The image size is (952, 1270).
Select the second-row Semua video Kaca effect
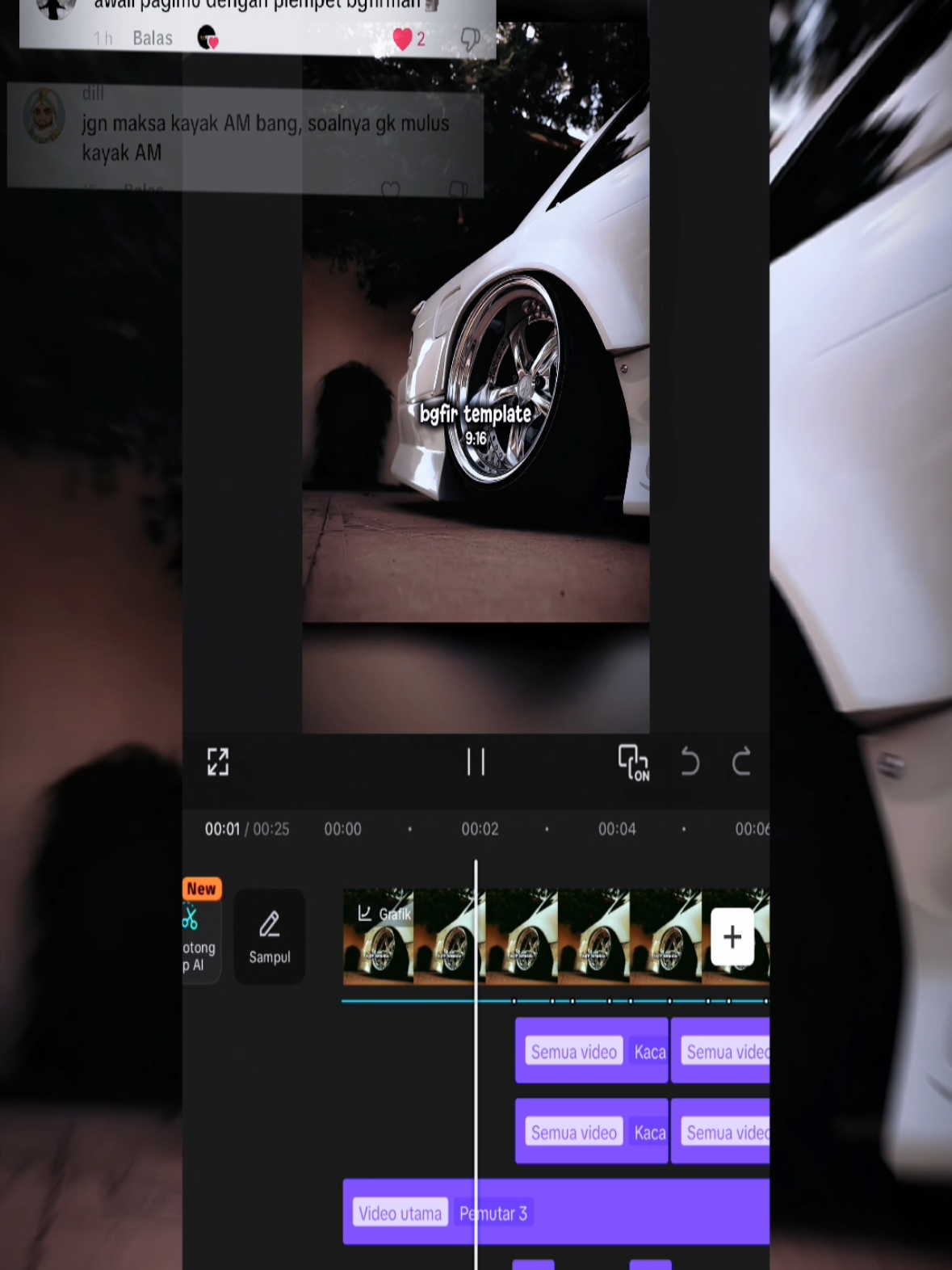point(592,1132)
